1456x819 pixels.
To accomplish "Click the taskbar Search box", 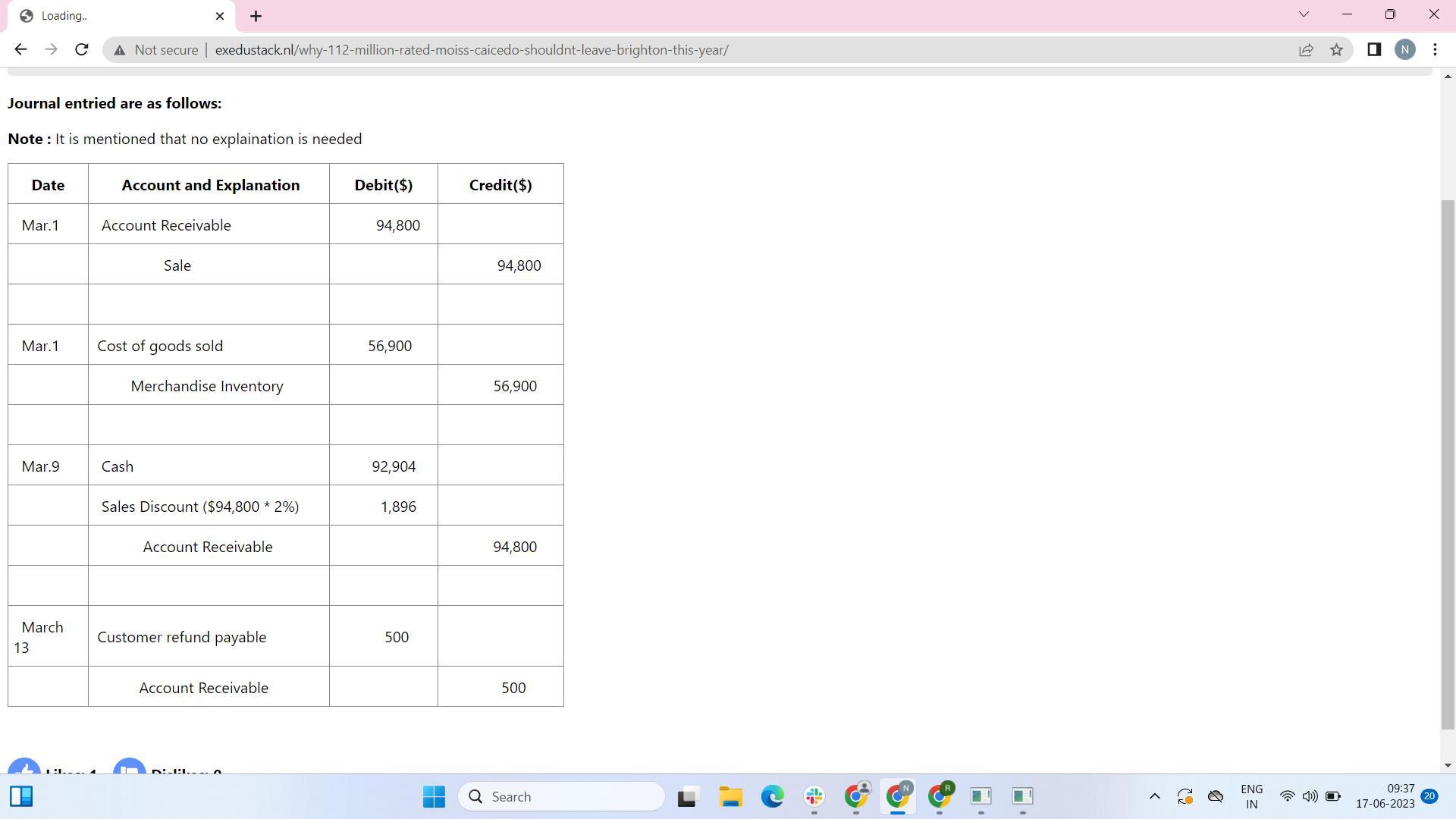I will 562,796.
